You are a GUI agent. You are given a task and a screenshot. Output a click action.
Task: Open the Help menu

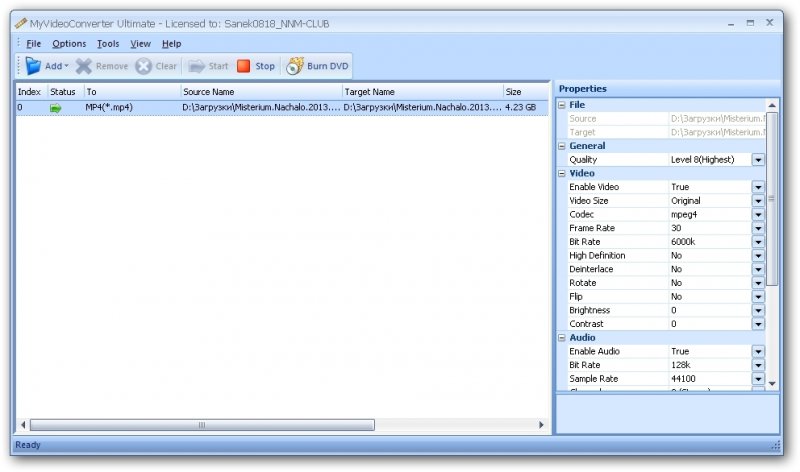click(171, 44)
